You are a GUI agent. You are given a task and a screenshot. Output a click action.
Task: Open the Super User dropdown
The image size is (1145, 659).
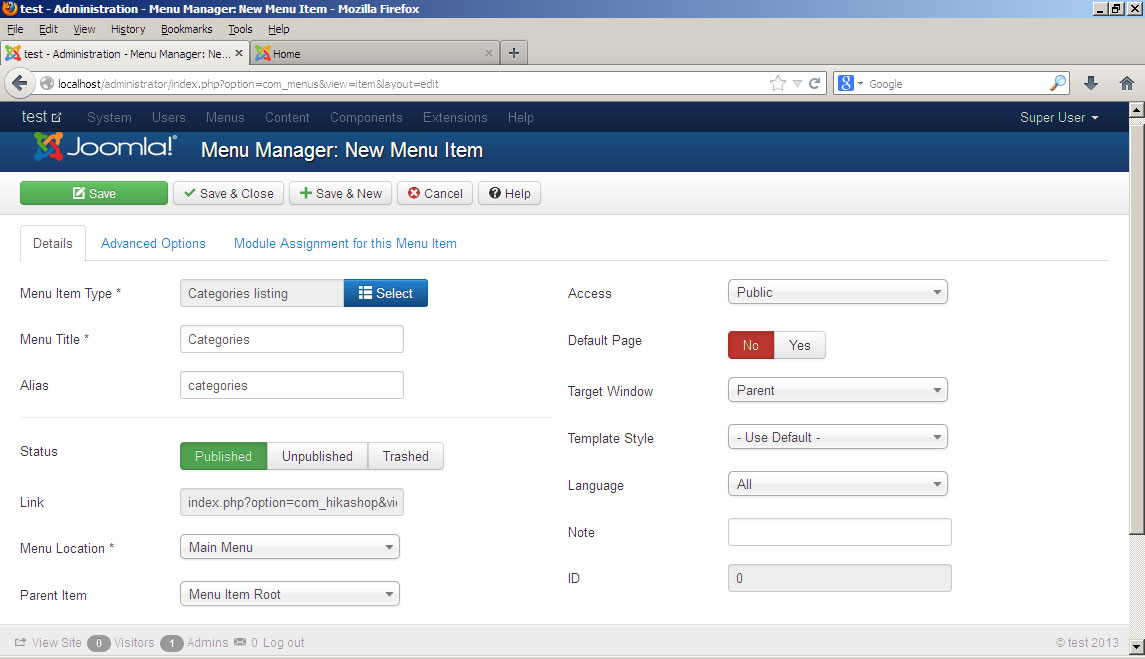point(1059,118)
